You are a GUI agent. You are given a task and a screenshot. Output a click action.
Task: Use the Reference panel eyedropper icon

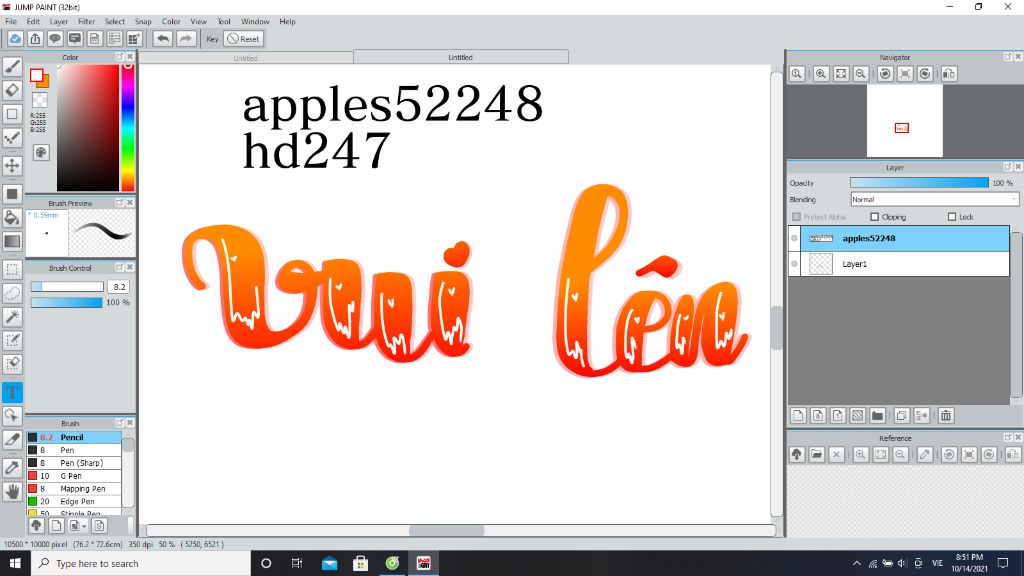(x=925, y=455)
